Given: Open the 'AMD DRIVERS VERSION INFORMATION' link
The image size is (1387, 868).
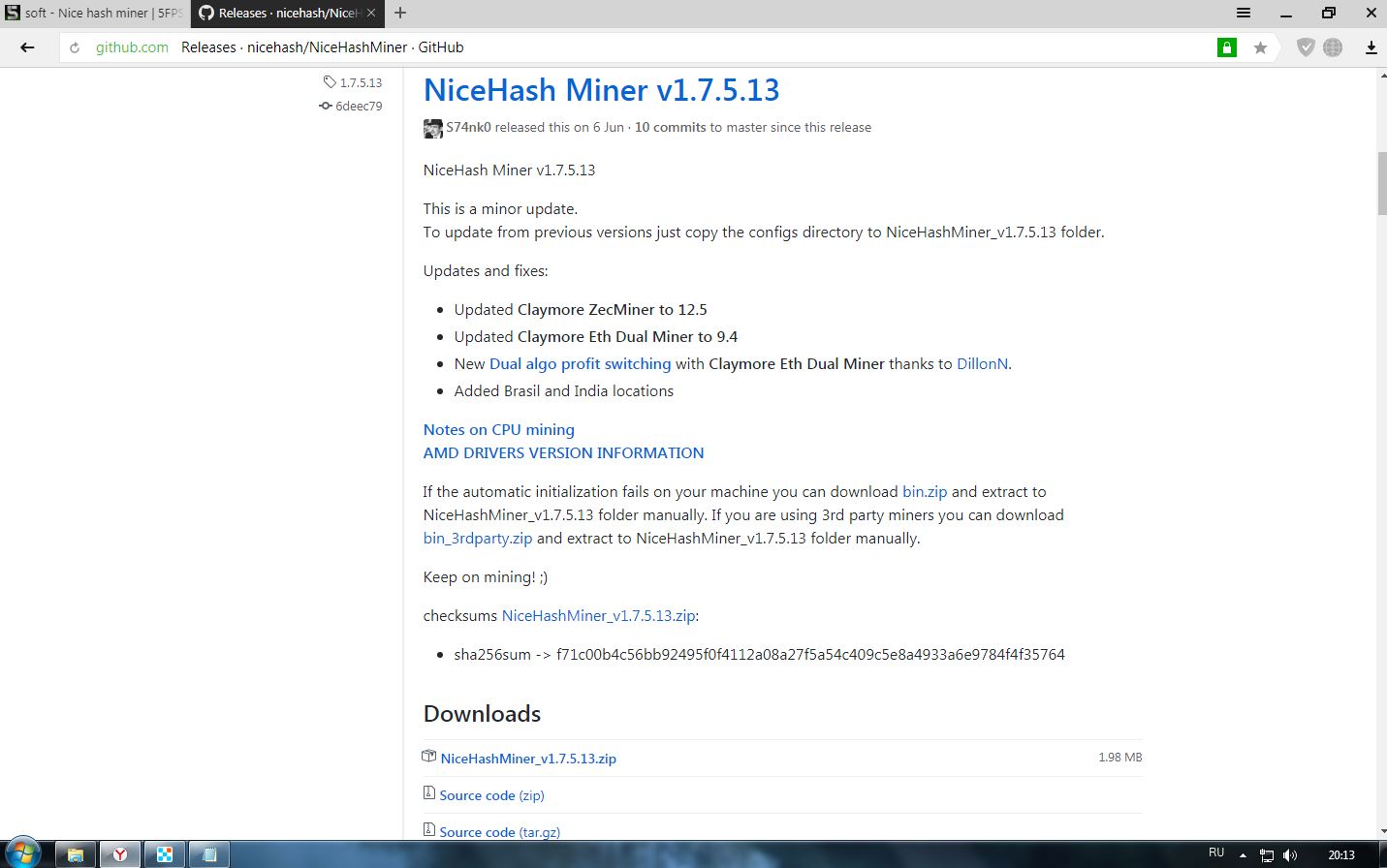Looking at the screenshot, I should click(x=563, y=452).
